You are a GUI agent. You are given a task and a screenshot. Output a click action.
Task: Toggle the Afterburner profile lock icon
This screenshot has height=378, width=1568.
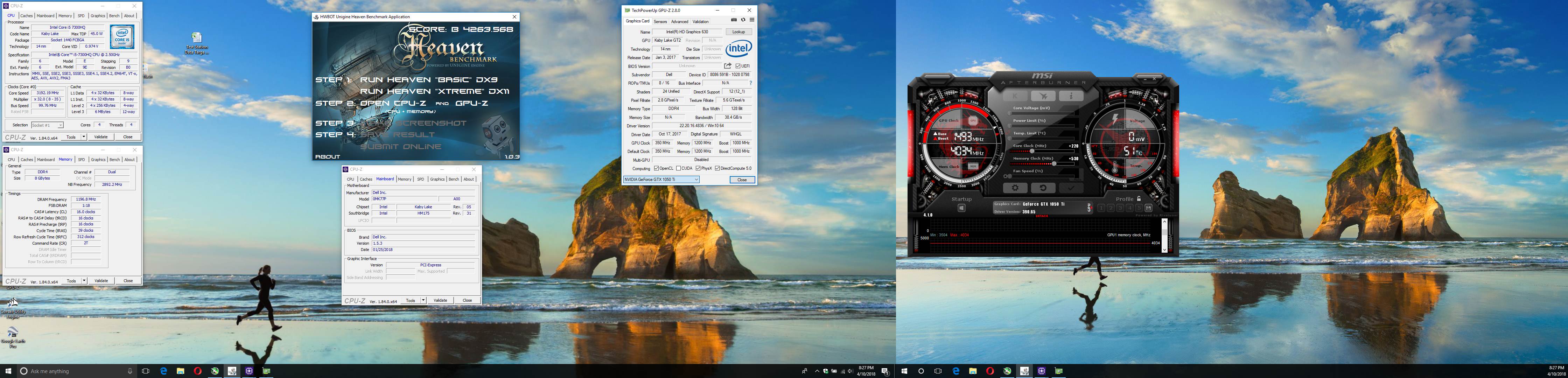[x=1139, y=198]
